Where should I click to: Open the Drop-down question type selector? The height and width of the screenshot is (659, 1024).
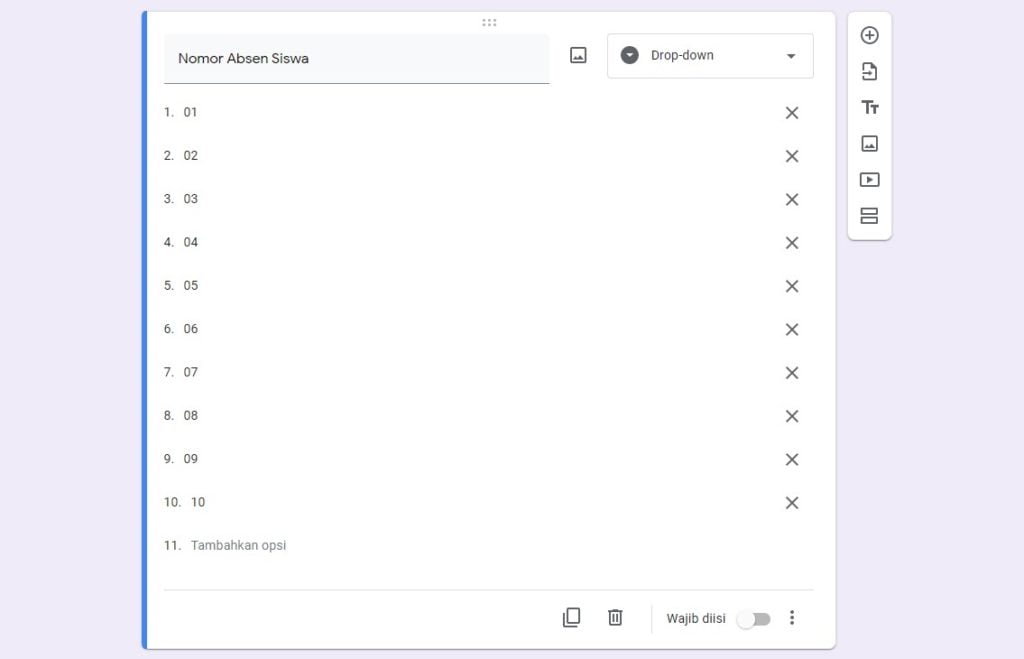710,56
